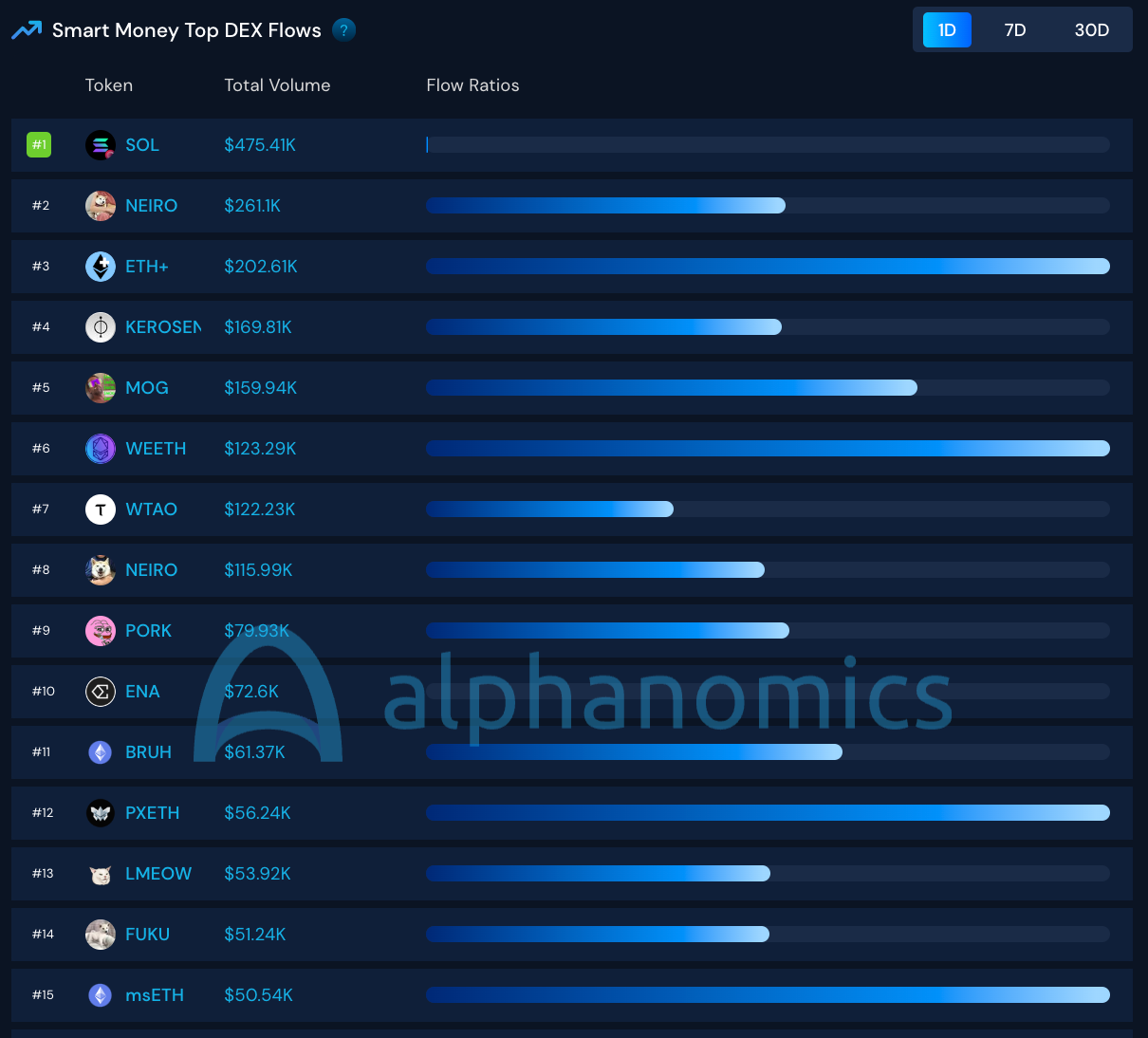Click the trending arrow icon by the title
Viewport: 1148px width, 1038px height.
pyautogui.click(x=27, y=30)
